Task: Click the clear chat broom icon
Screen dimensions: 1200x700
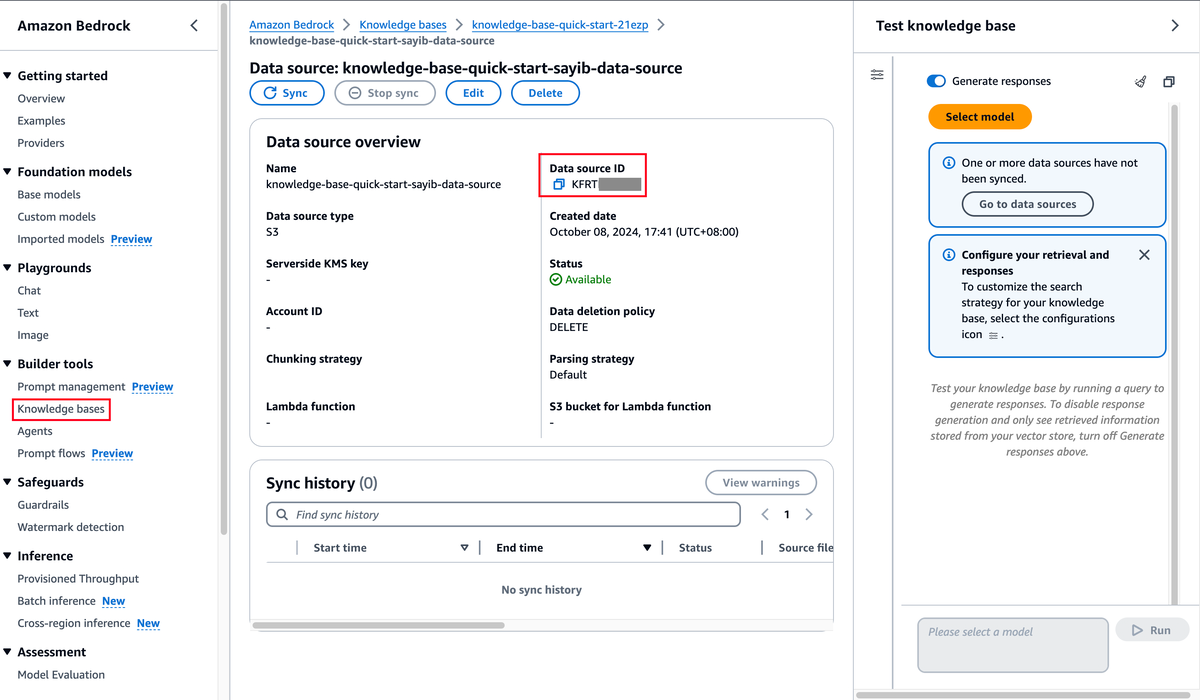Action: coord(1140,82)
